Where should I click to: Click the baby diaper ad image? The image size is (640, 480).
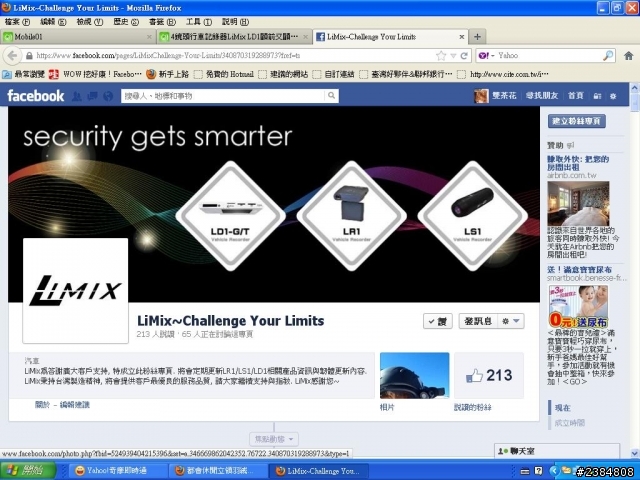tap(578, 307)
